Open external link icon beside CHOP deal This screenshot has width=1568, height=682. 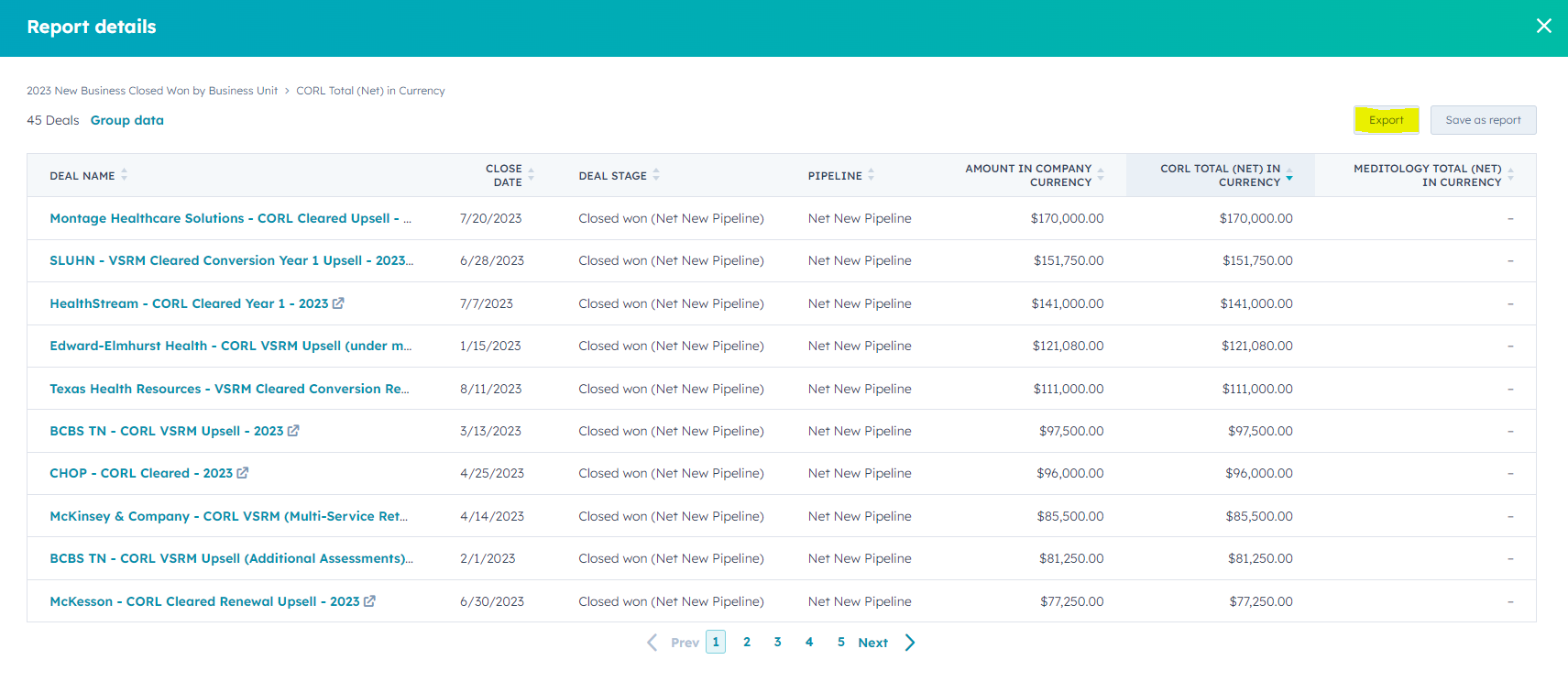(x=243, y=473)
